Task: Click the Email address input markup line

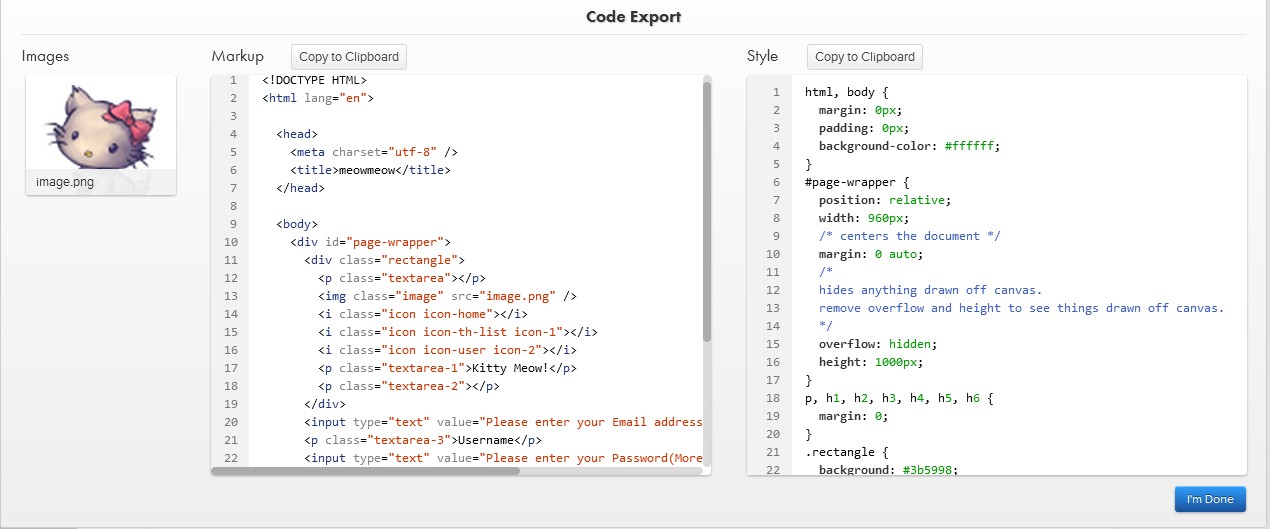Action: 503,422
